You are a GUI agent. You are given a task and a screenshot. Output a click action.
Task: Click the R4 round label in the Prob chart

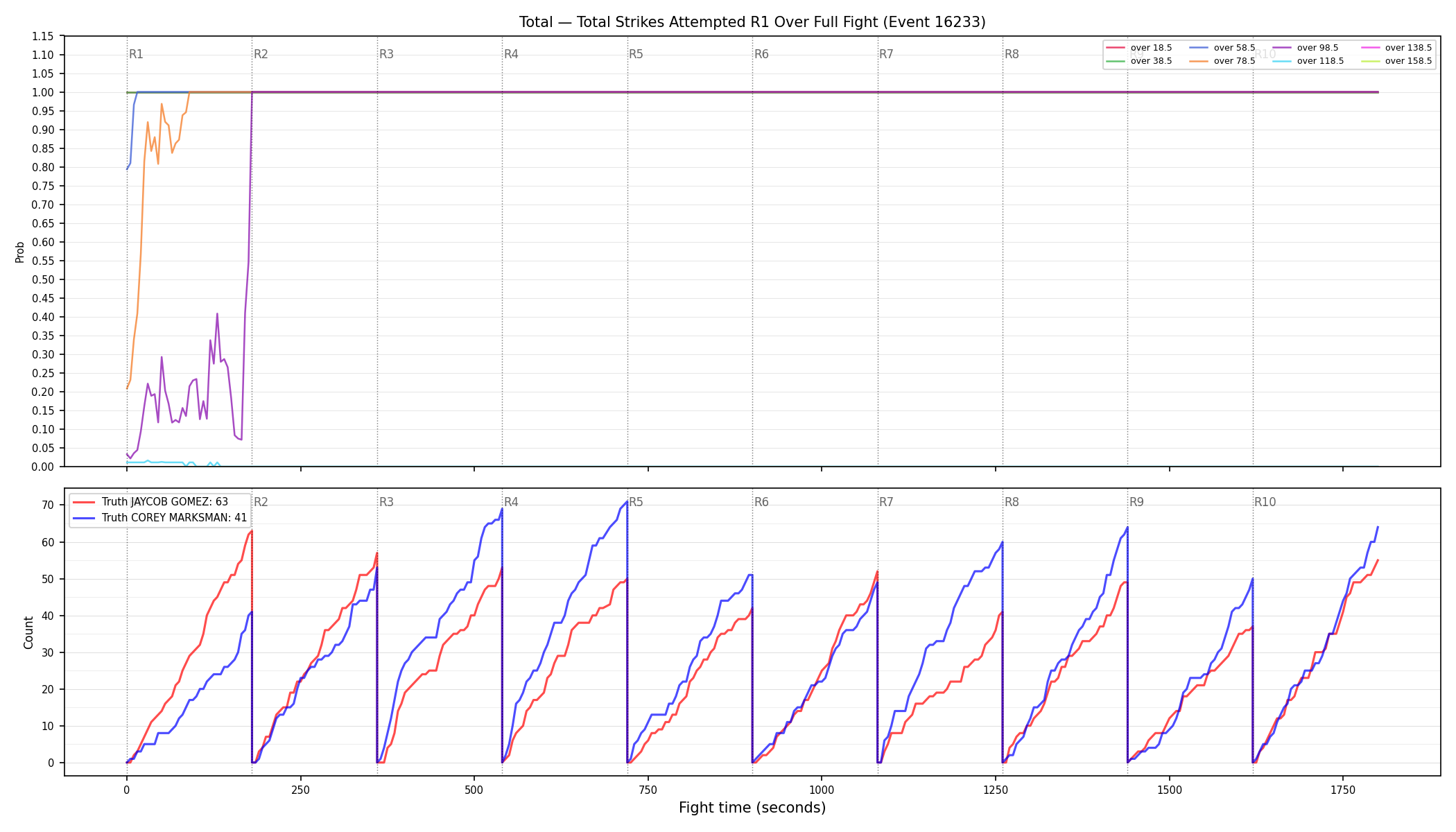tap(511, 54)
